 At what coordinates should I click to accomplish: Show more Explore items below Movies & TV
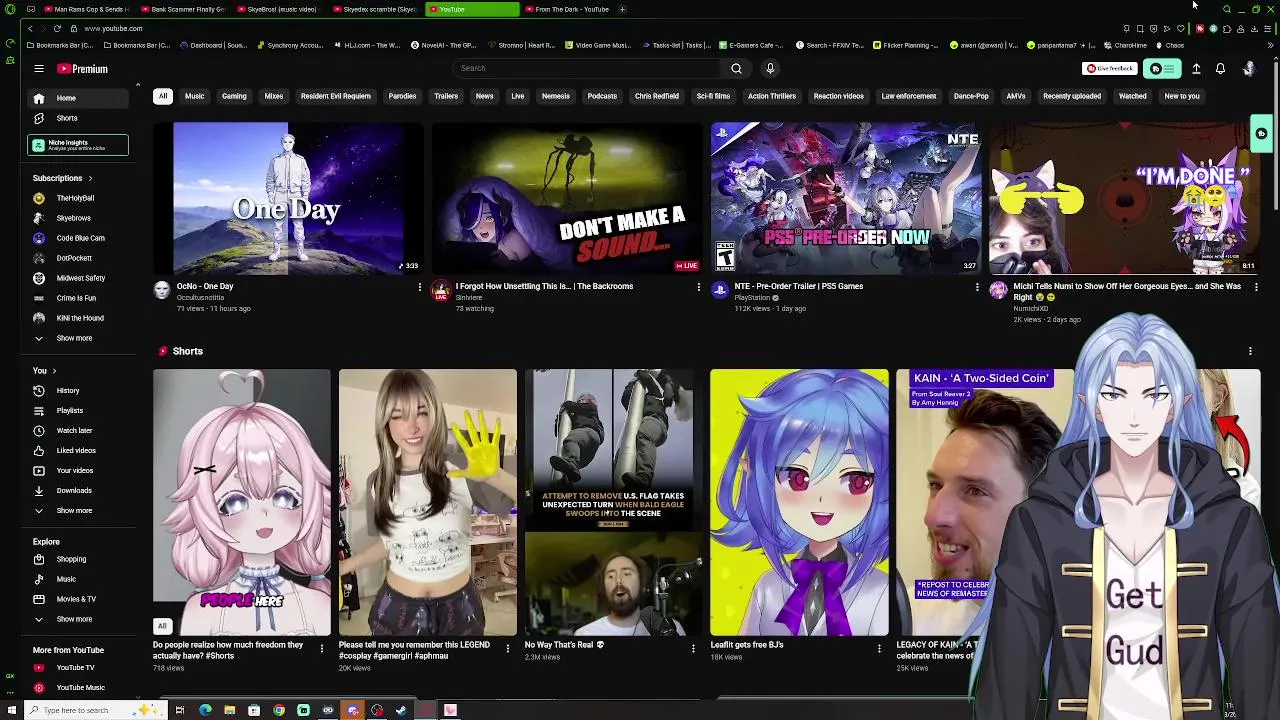[x=78, y=619]
